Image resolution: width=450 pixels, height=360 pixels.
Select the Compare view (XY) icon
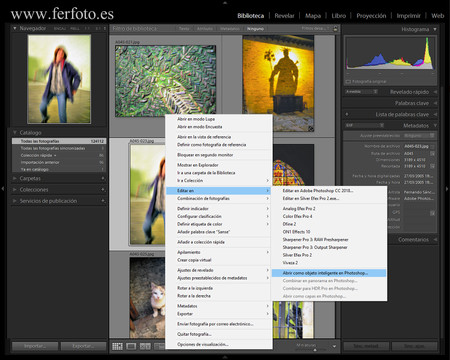pyautogui.click(x=145, y=347)
